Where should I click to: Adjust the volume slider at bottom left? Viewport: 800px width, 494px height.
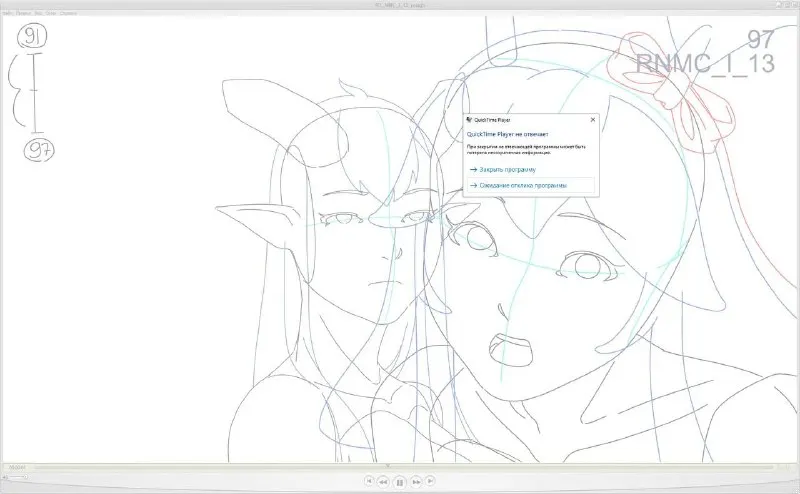18,477
